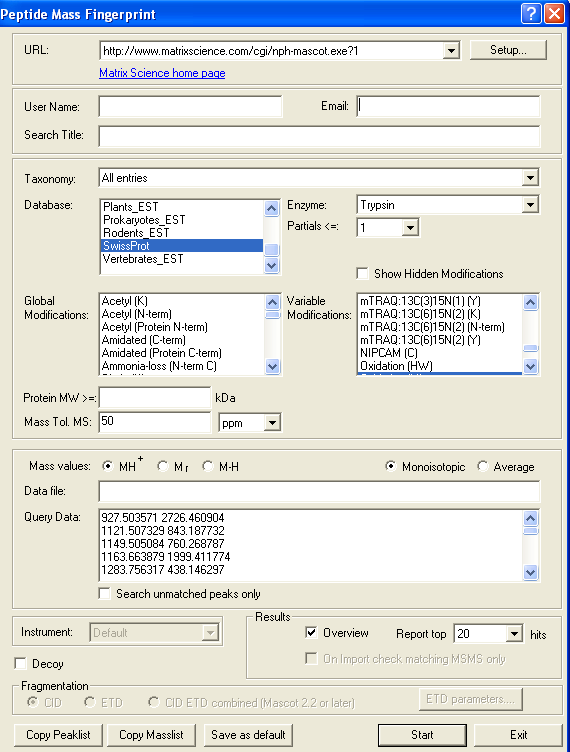Select the M-H mass values radio button
The width and height of the screenshot is (570, 752).
(208, 466)
